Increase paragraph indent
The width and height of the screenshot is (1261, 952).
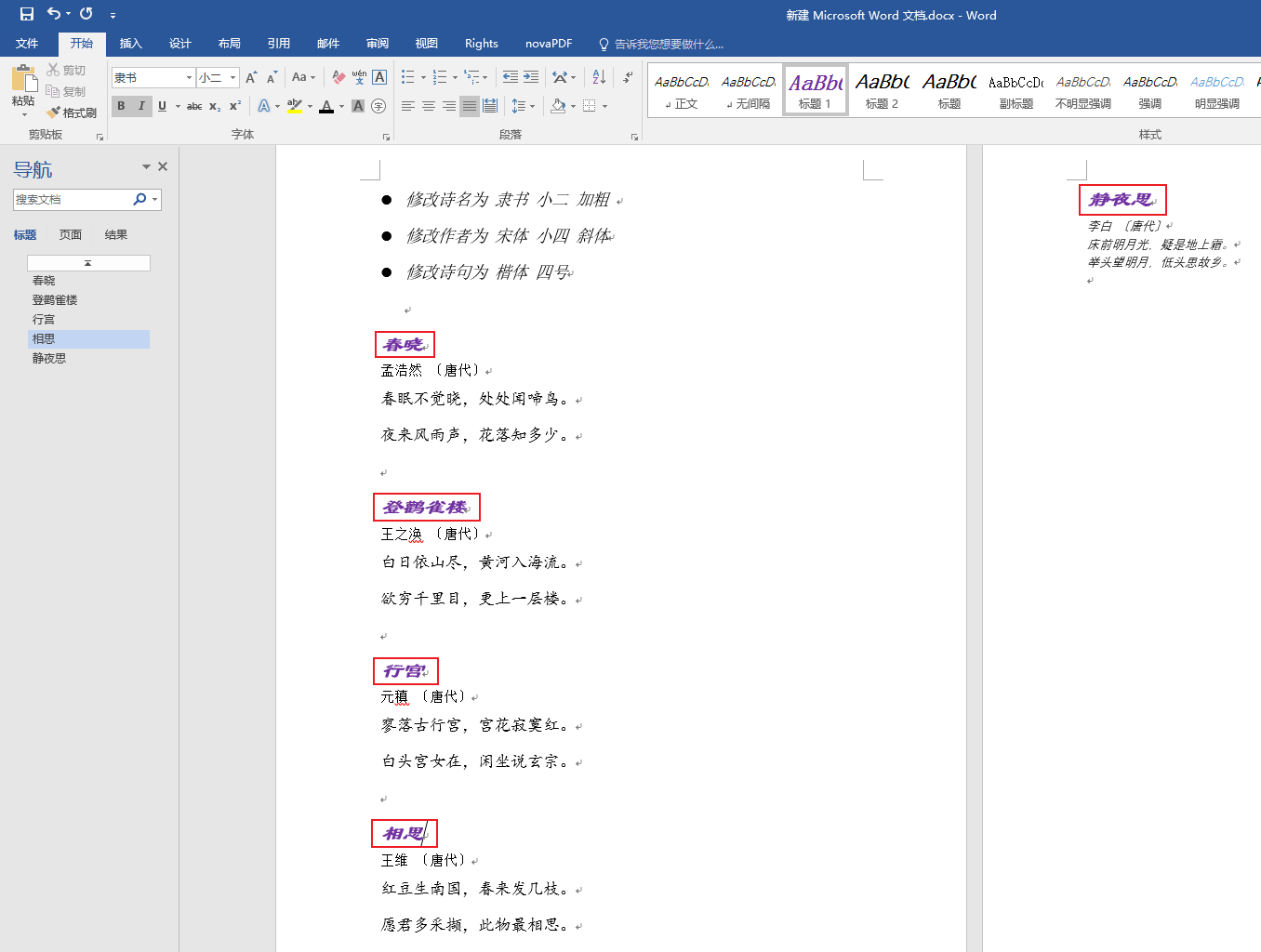coord(531,77)
